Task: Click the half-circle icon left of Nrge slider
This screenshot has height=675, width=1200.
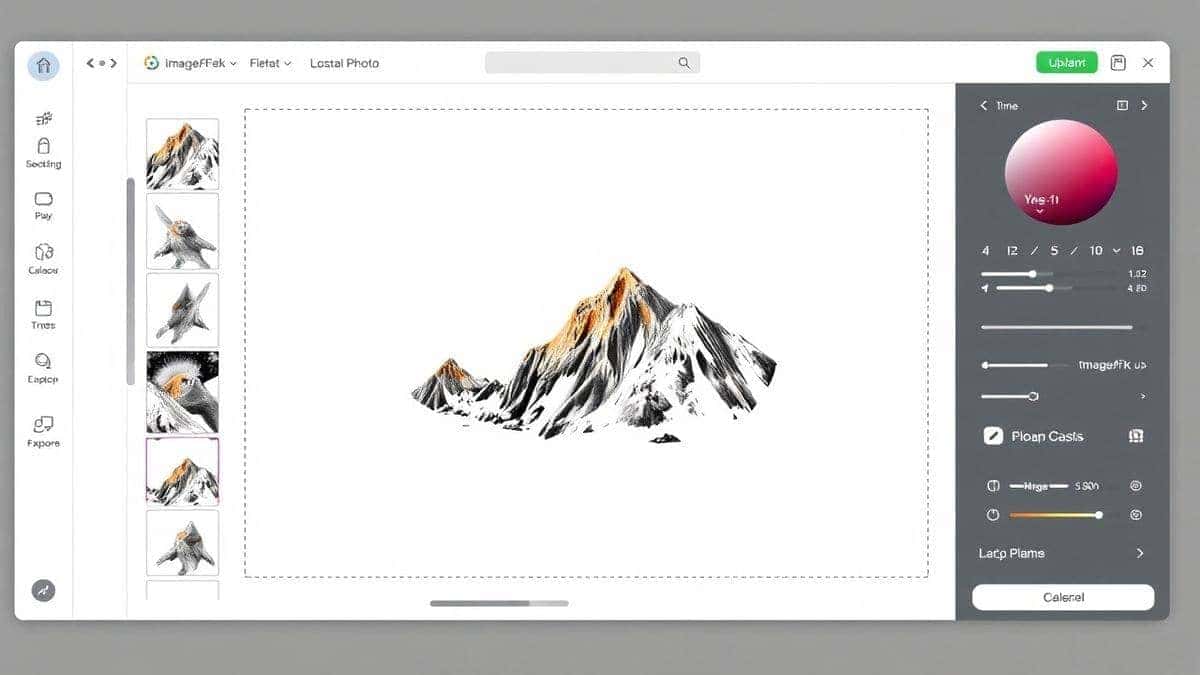Action: click(x=993, y=486)
